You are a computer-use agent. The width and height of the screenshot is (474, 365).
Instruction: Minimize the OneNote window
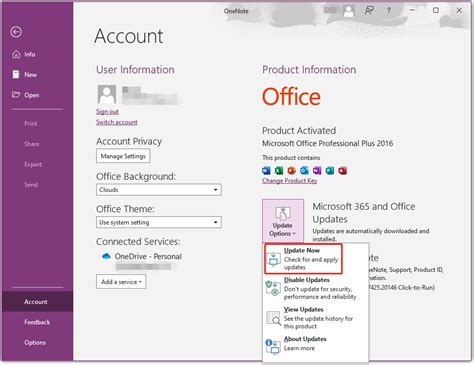coord(412,10)
